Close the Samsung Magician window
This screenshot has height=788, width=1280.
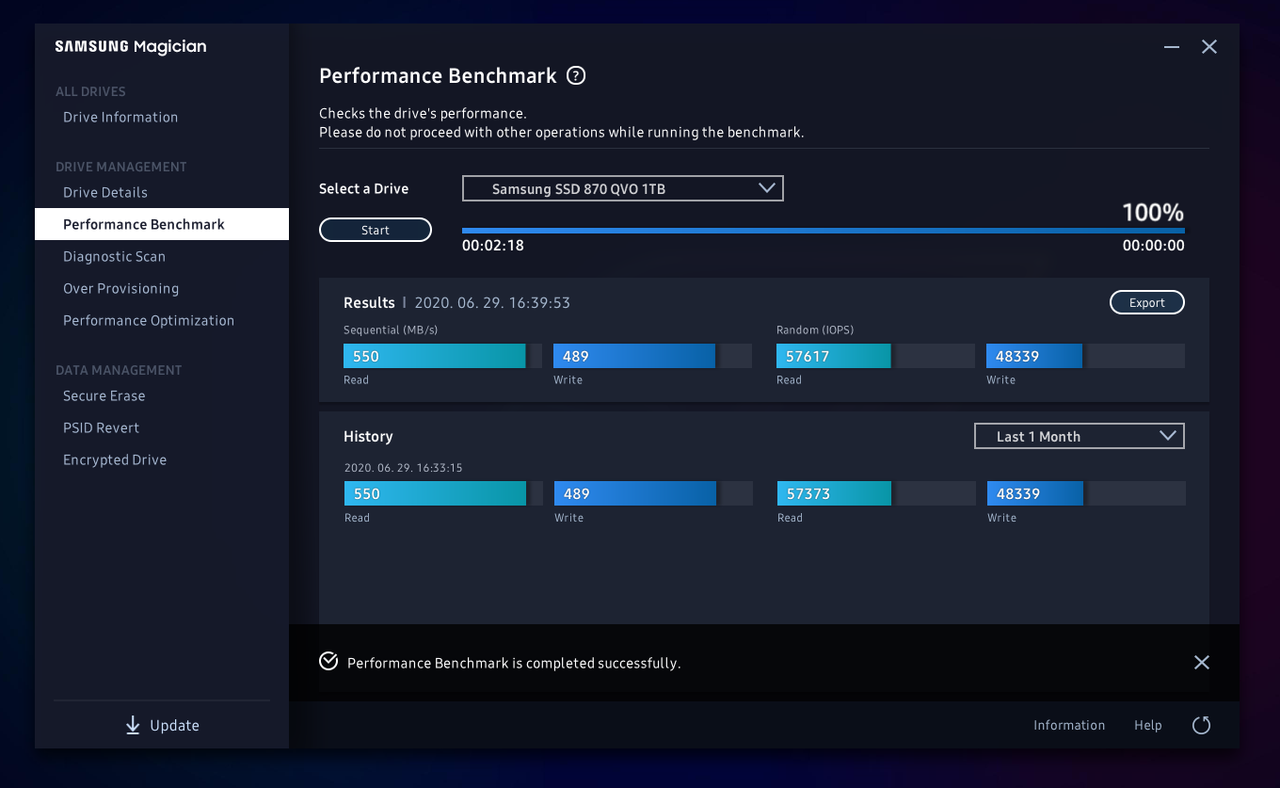tap(1209, 47)
